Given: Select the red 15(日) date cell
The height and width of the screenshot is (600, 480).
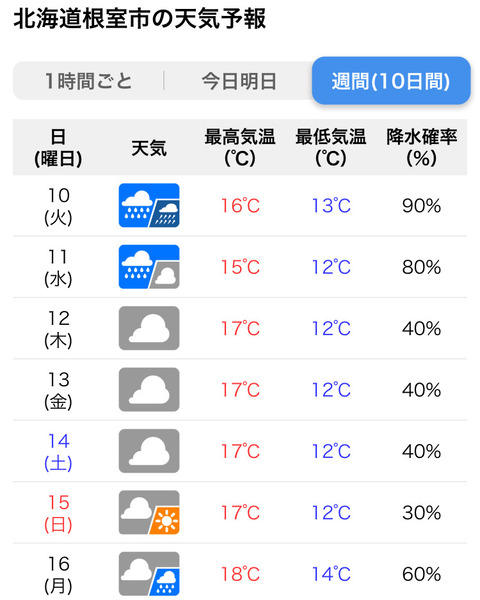Looking at the screenshot, I should pyautogui.click(x=58, y=513).
